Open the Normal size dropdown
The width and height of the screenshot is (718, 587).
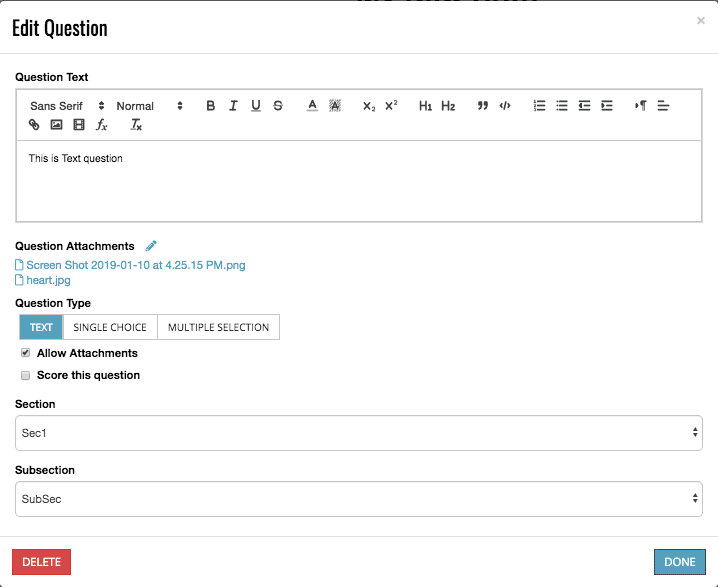click(149, 106)
